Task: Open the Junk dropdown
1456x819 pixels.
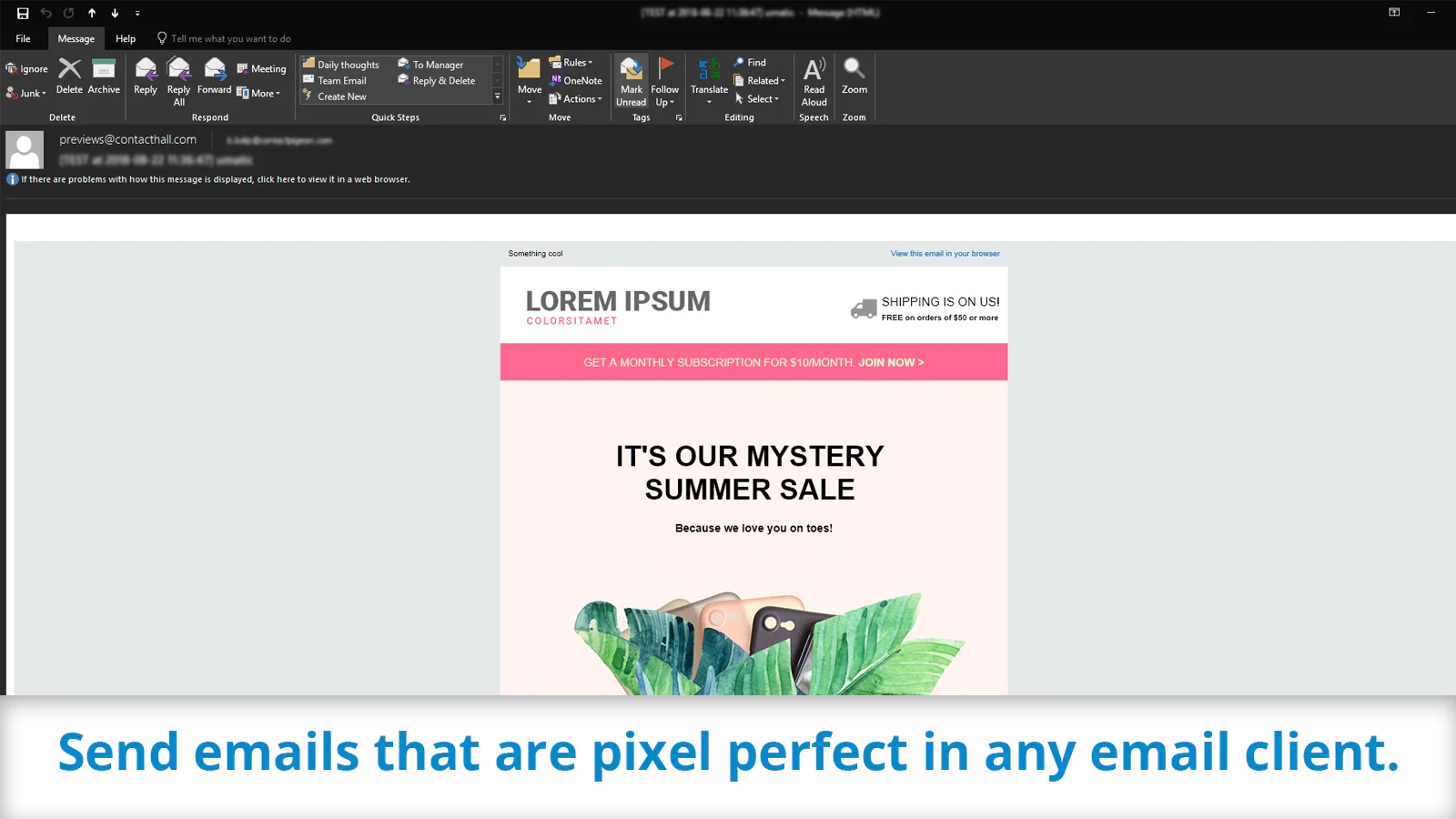Action: [x=26, y=93]
